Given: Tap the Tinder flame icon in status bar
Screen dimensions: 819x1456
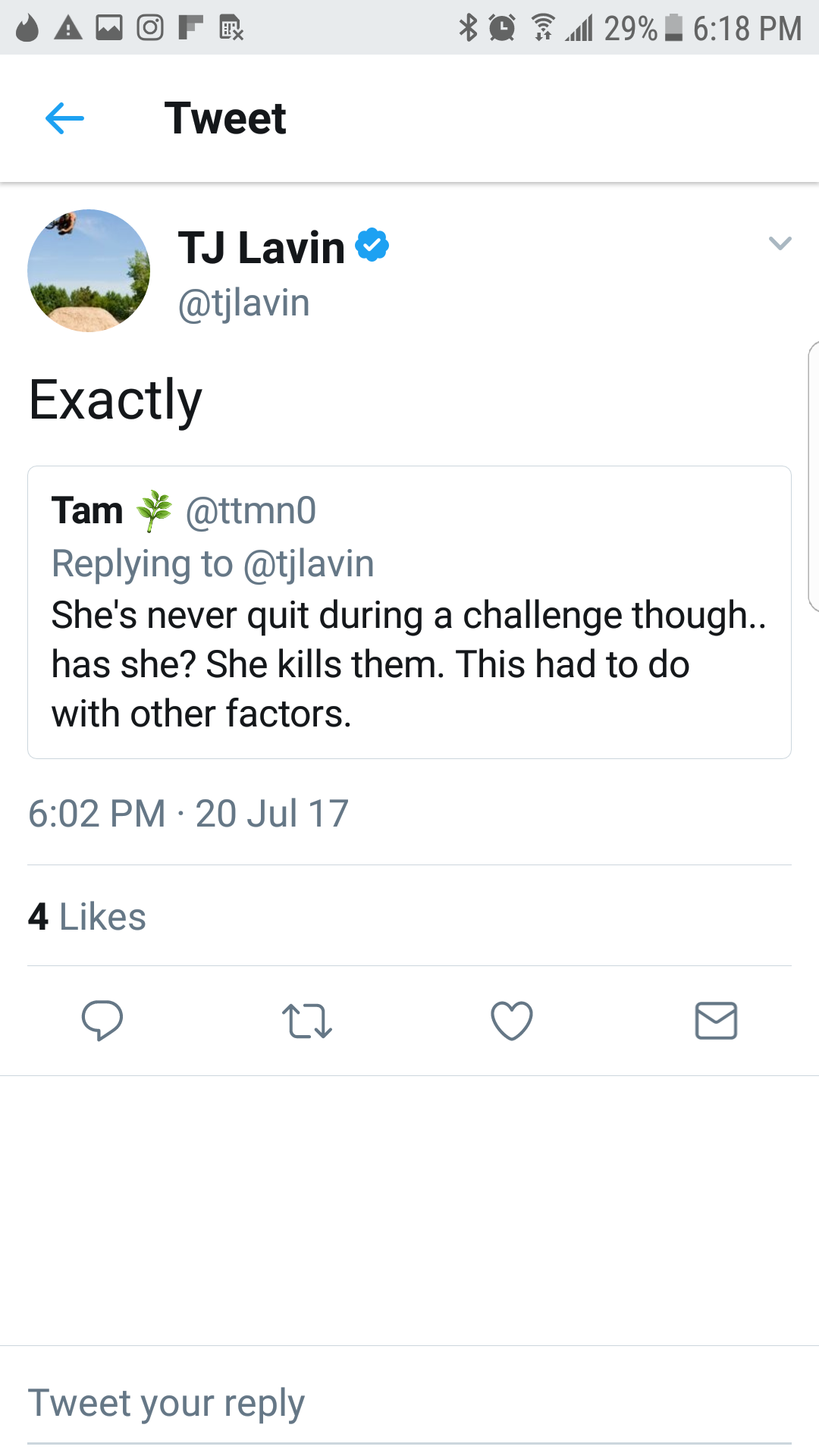Looking at the screenshot, I should coord(27,28).
